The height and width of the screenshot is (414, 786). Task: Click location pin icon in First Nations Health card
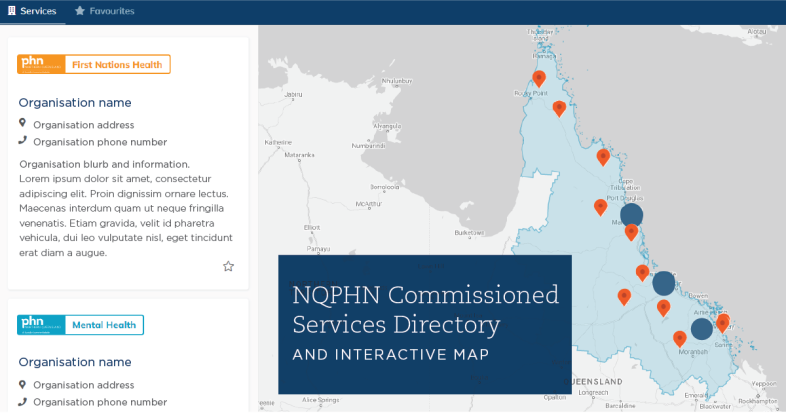click(x=22, y=123)
